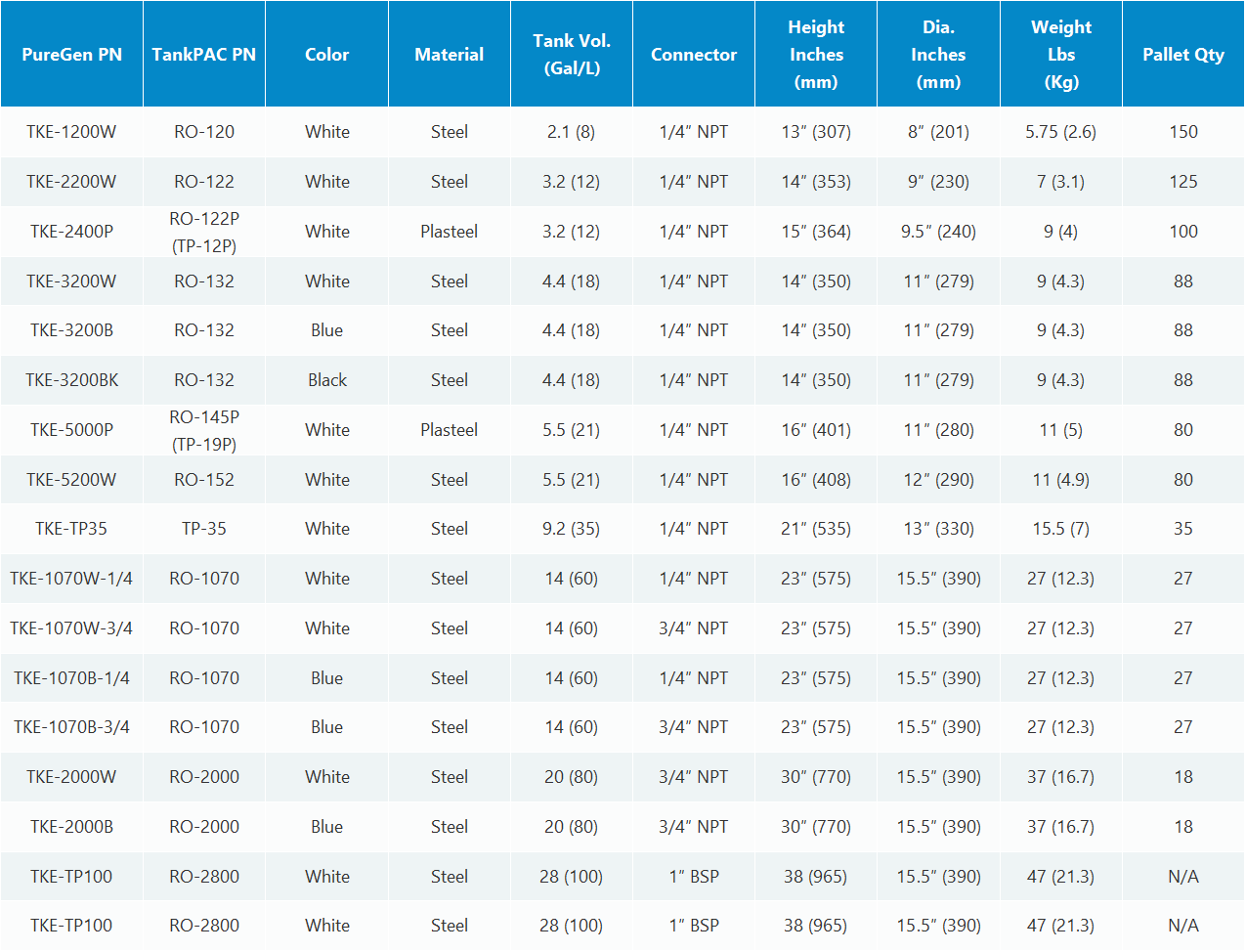
Task: Click 3/4" NPT in TKE-2000W row
Action: (x=694, y=777)
